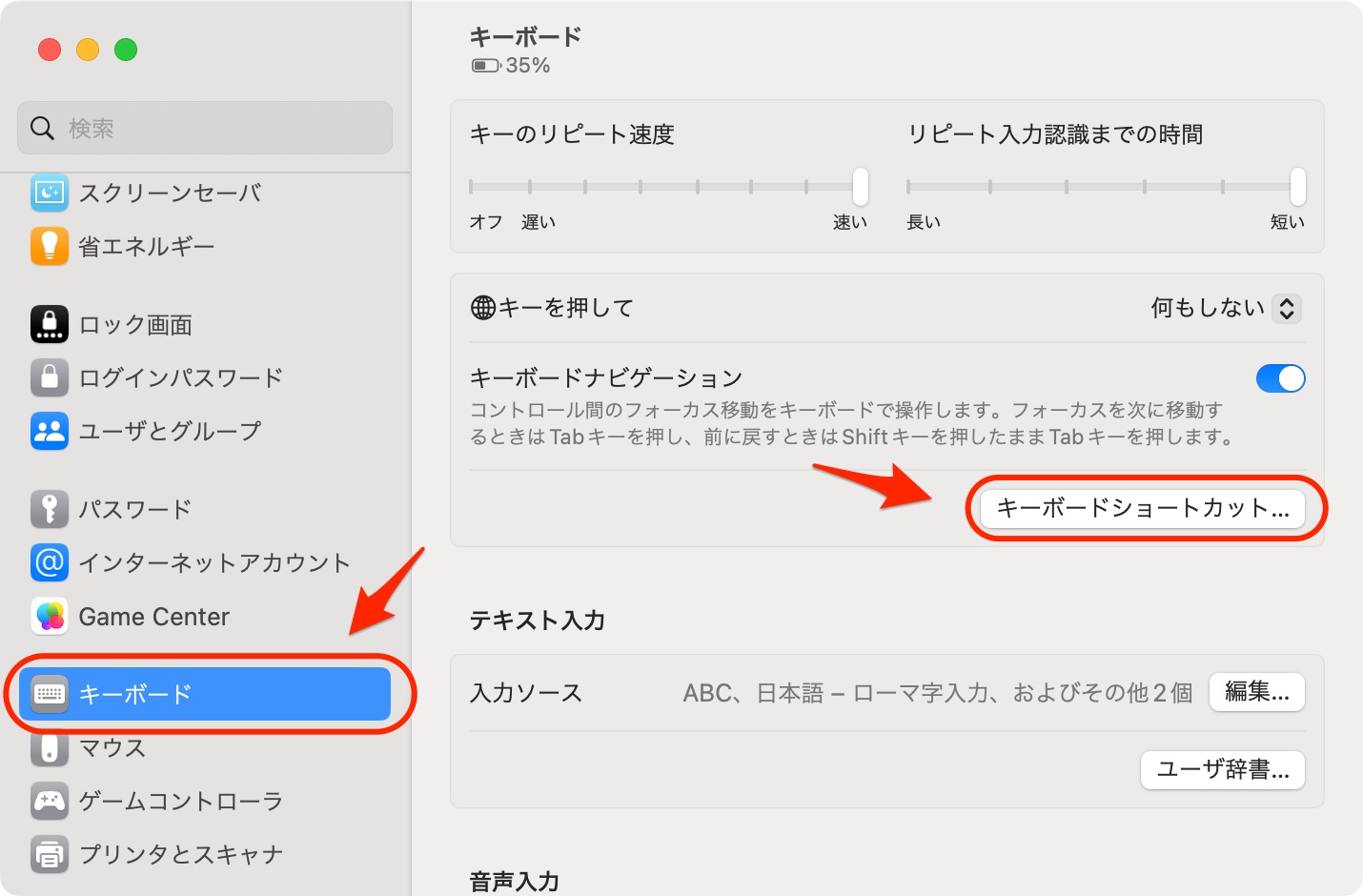The height and width of the screenshot is (896, 1363).
Task: Click the Game Controller (ゲームコントローラ) icon
Action: [50, 801]
